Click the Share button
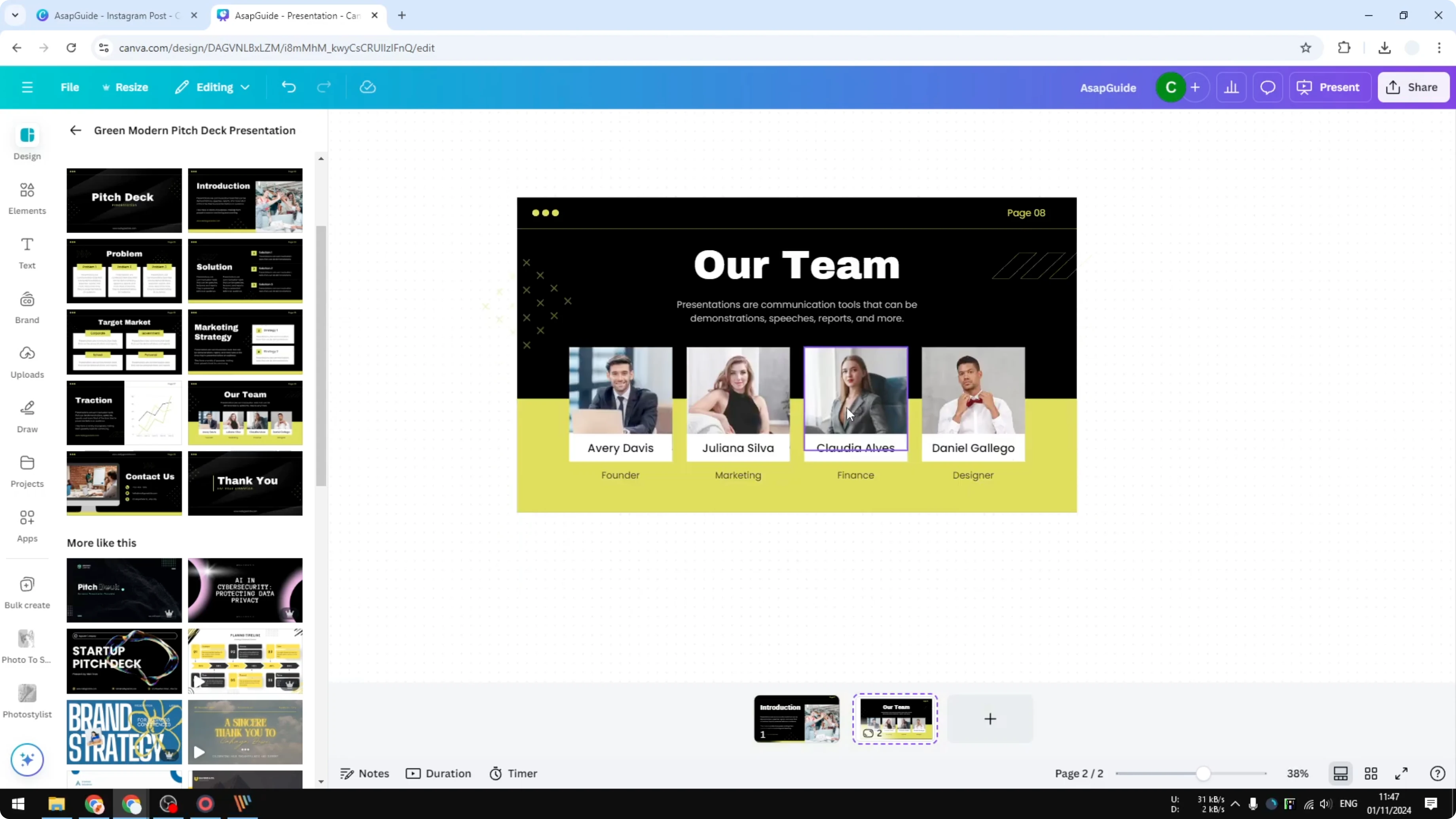This screenshot has height=819, width=1456. point(1414,87)
